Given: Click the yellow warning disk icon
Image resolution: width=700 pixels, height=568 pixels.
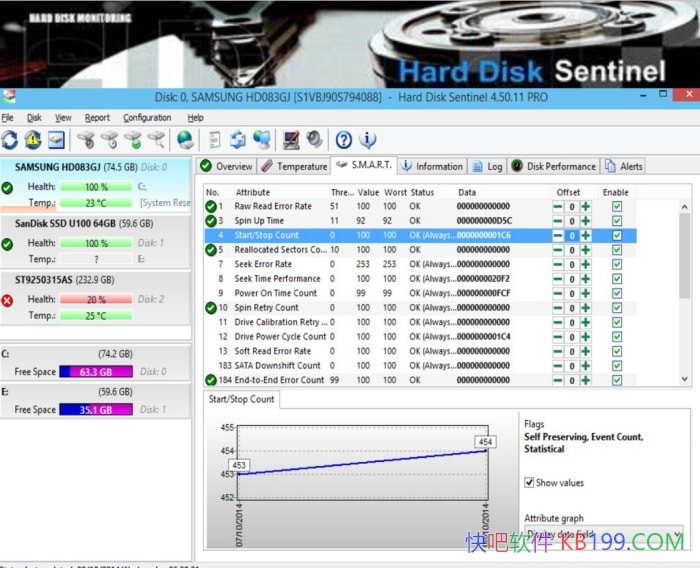Looking at the screenshot, I should [x=33, y=140].
